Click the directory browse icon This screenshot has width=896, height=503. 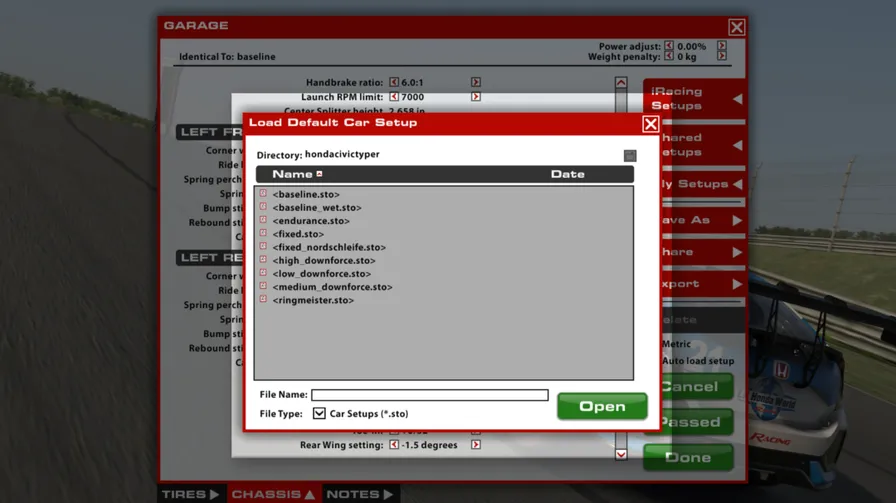click(x=630, y=155)
